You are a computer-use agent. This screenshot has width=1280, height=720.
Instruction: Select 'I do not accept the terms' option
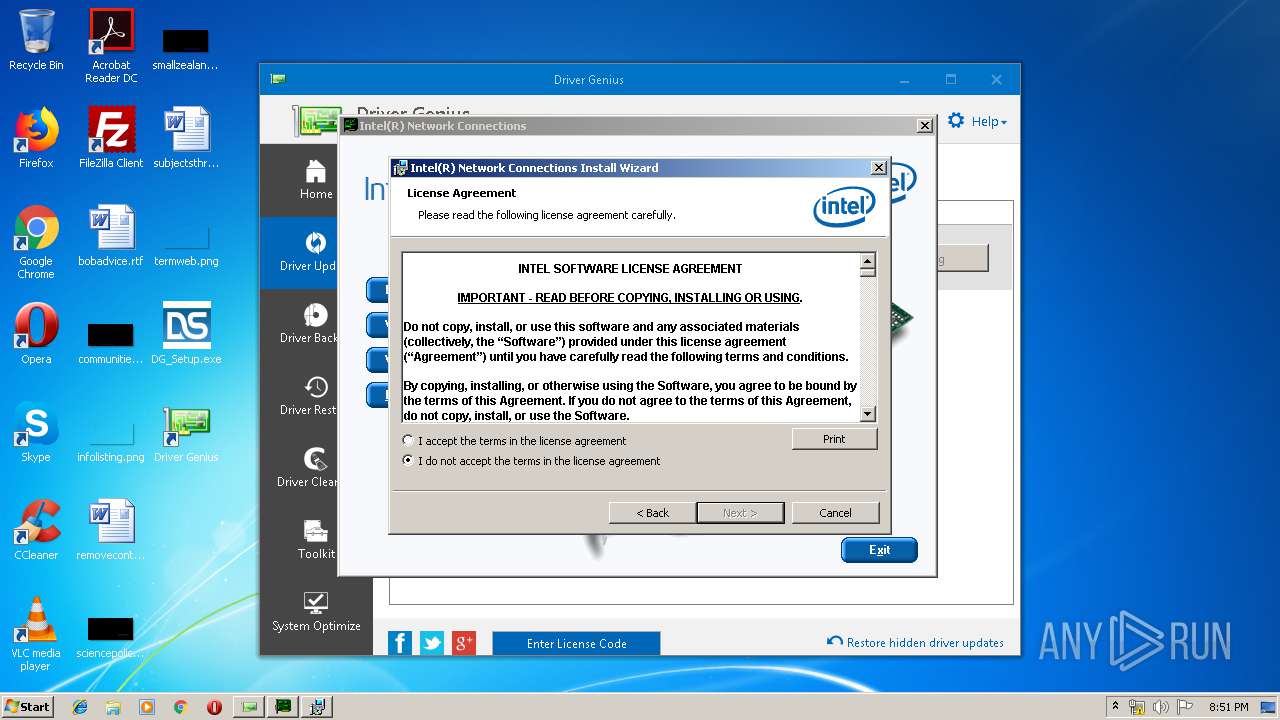point(408,461)
